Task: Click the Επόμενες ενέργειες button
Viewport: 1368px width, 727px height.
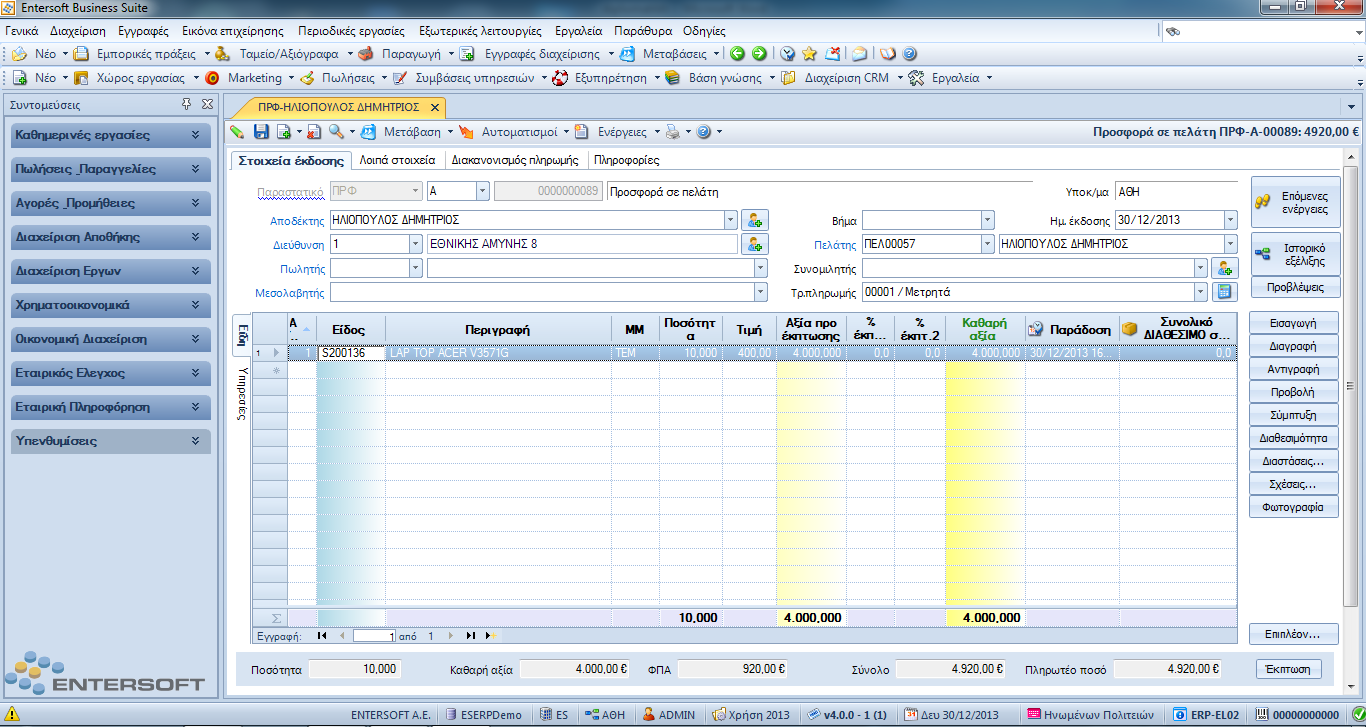Action: (1294, 202)
